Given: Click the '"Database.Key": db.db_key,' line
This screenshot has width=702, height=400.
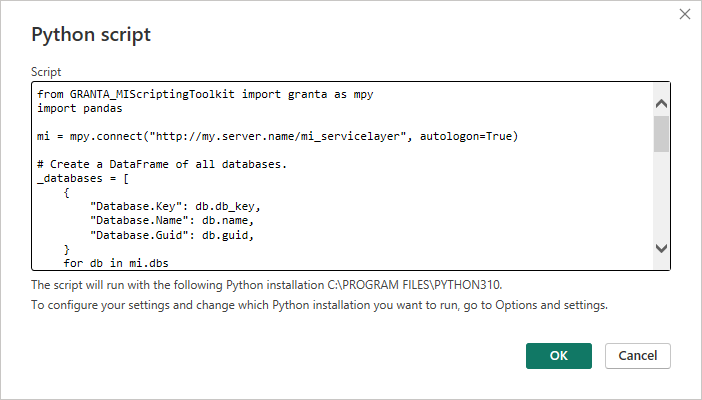Looking at the screenshot, I should [175, 206].
